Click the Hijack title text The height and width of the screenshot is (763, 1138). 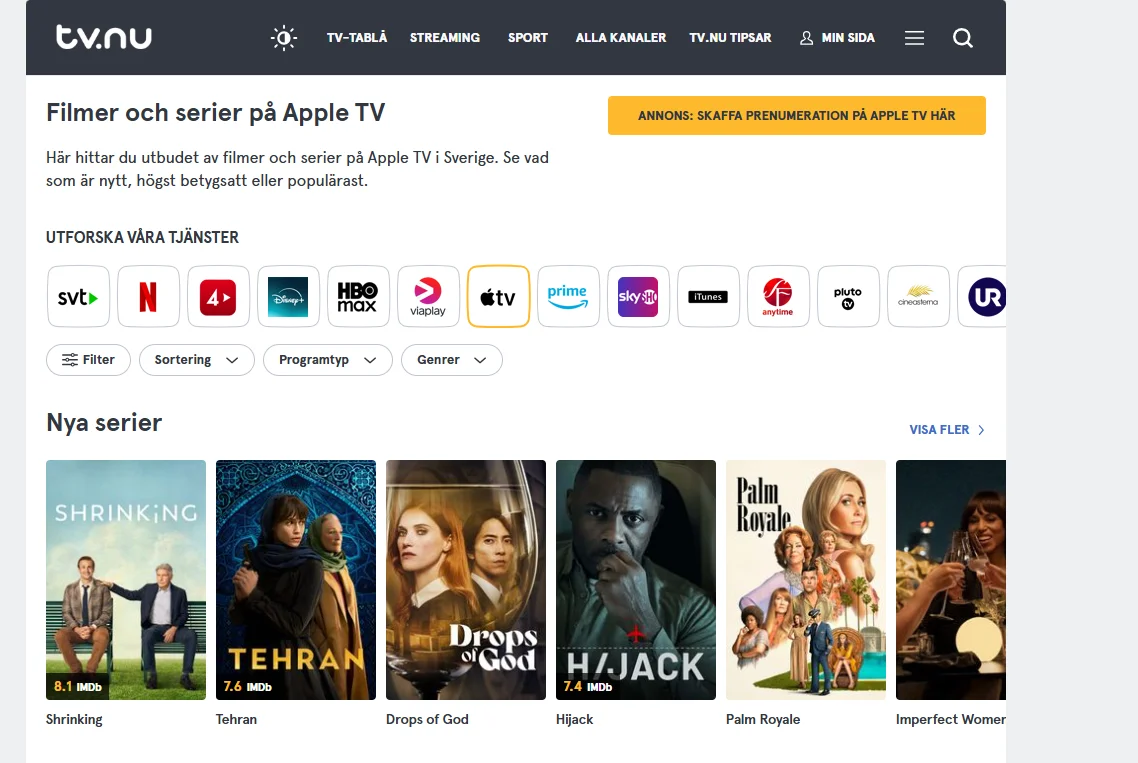575,719
